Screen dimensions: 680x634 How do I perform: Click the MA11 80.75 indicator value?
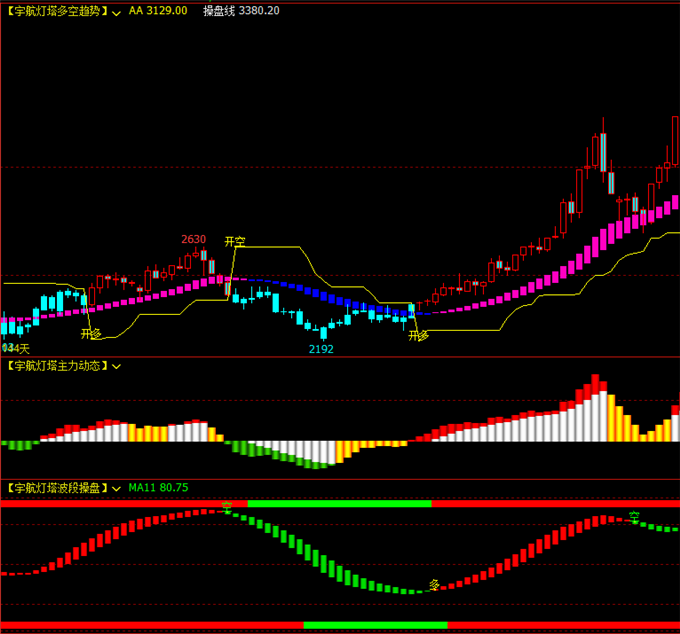tap(158, 488)
